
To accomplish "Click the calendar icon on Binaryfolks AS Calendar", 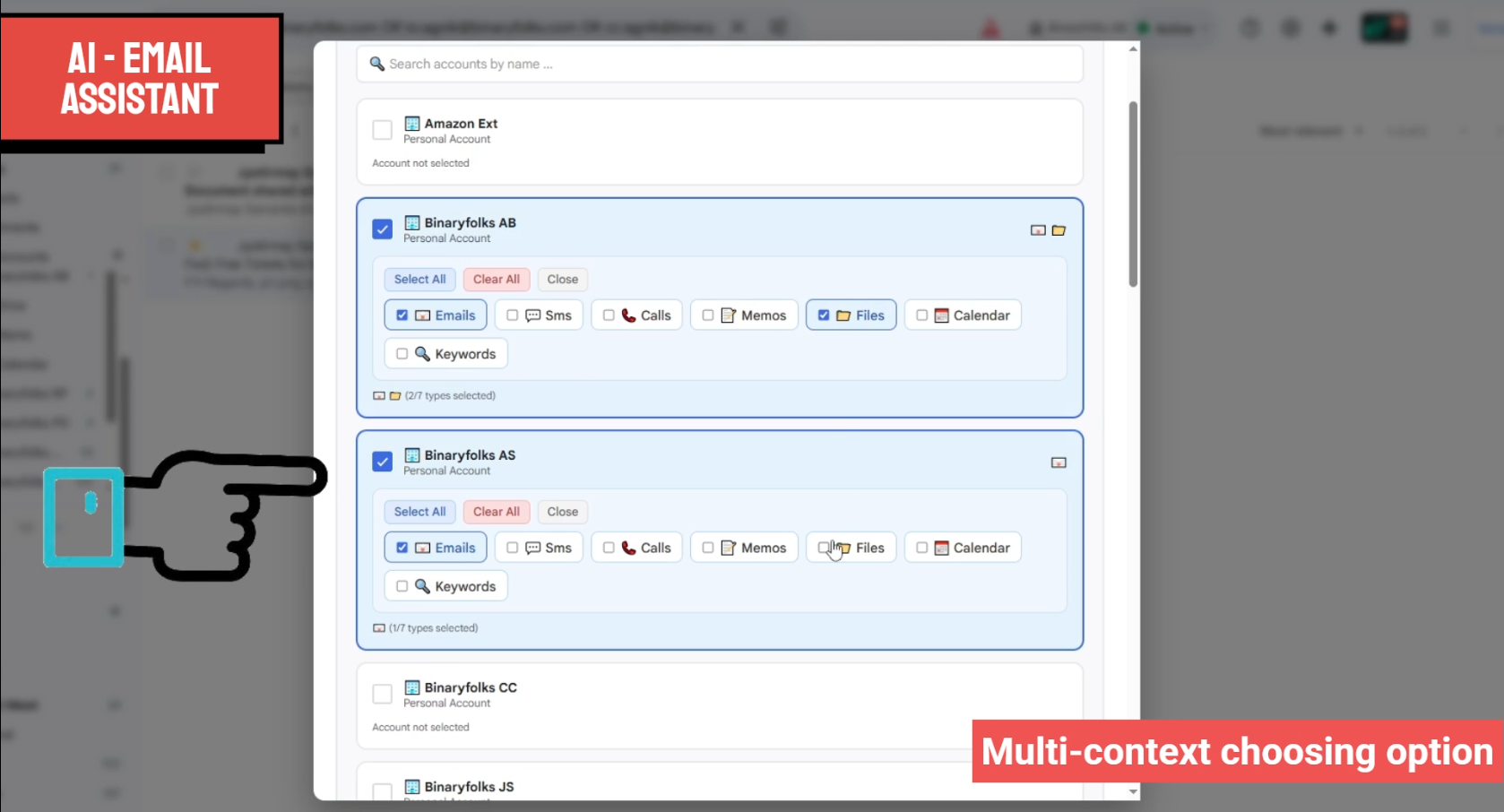I will [941, 548].
